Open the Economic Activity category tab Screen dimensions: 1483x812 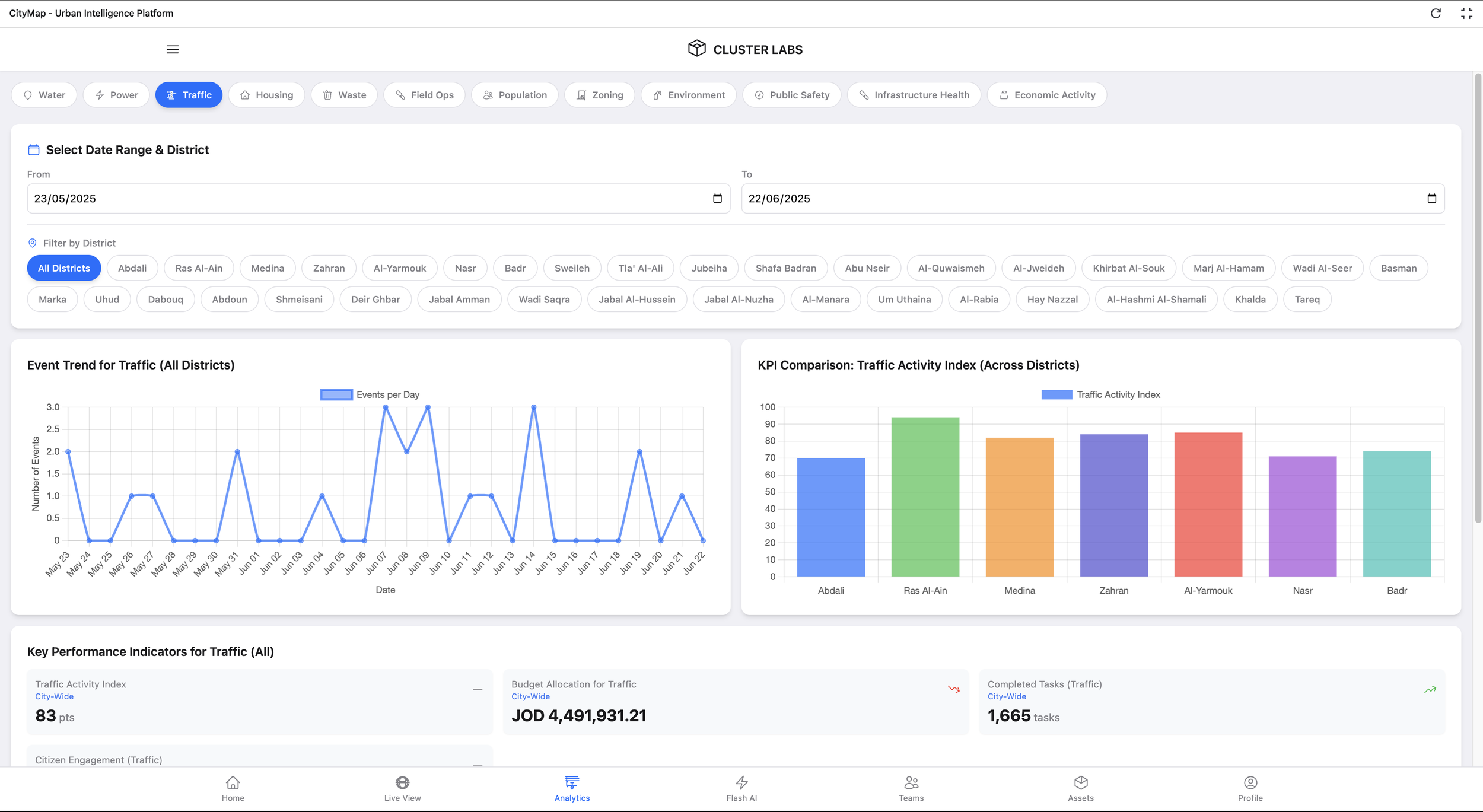(1047, 95)
